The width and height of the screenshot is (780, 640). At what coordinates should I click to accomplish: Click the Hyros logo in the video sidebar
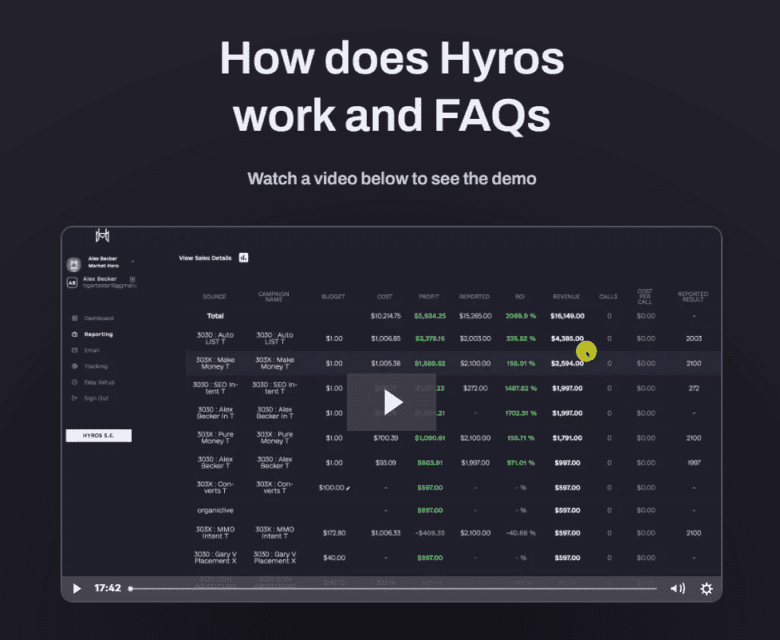(x=102, y=235)
